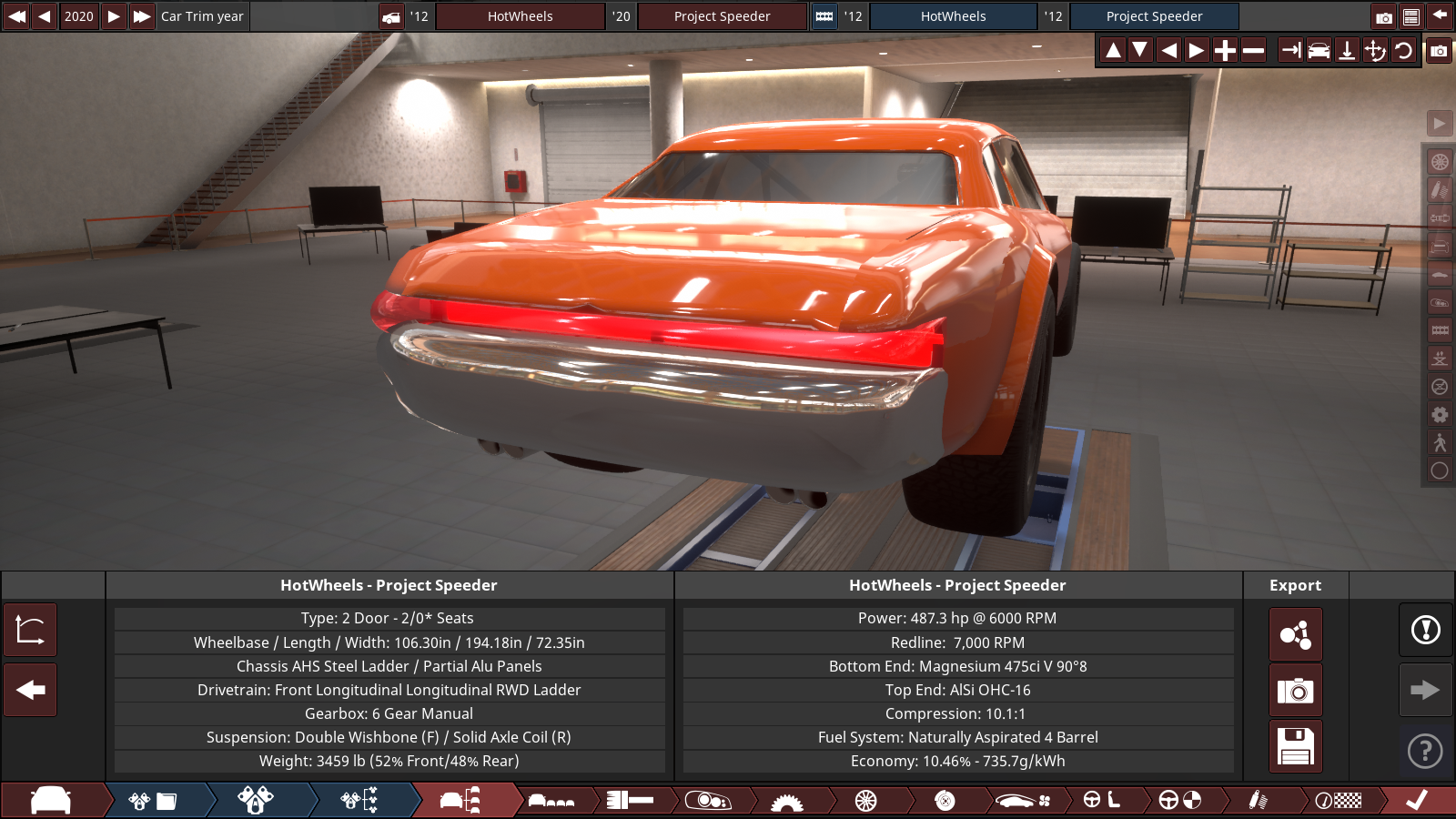
Task: Rotate camera right with the right arrow
Action: (1198, 51)
